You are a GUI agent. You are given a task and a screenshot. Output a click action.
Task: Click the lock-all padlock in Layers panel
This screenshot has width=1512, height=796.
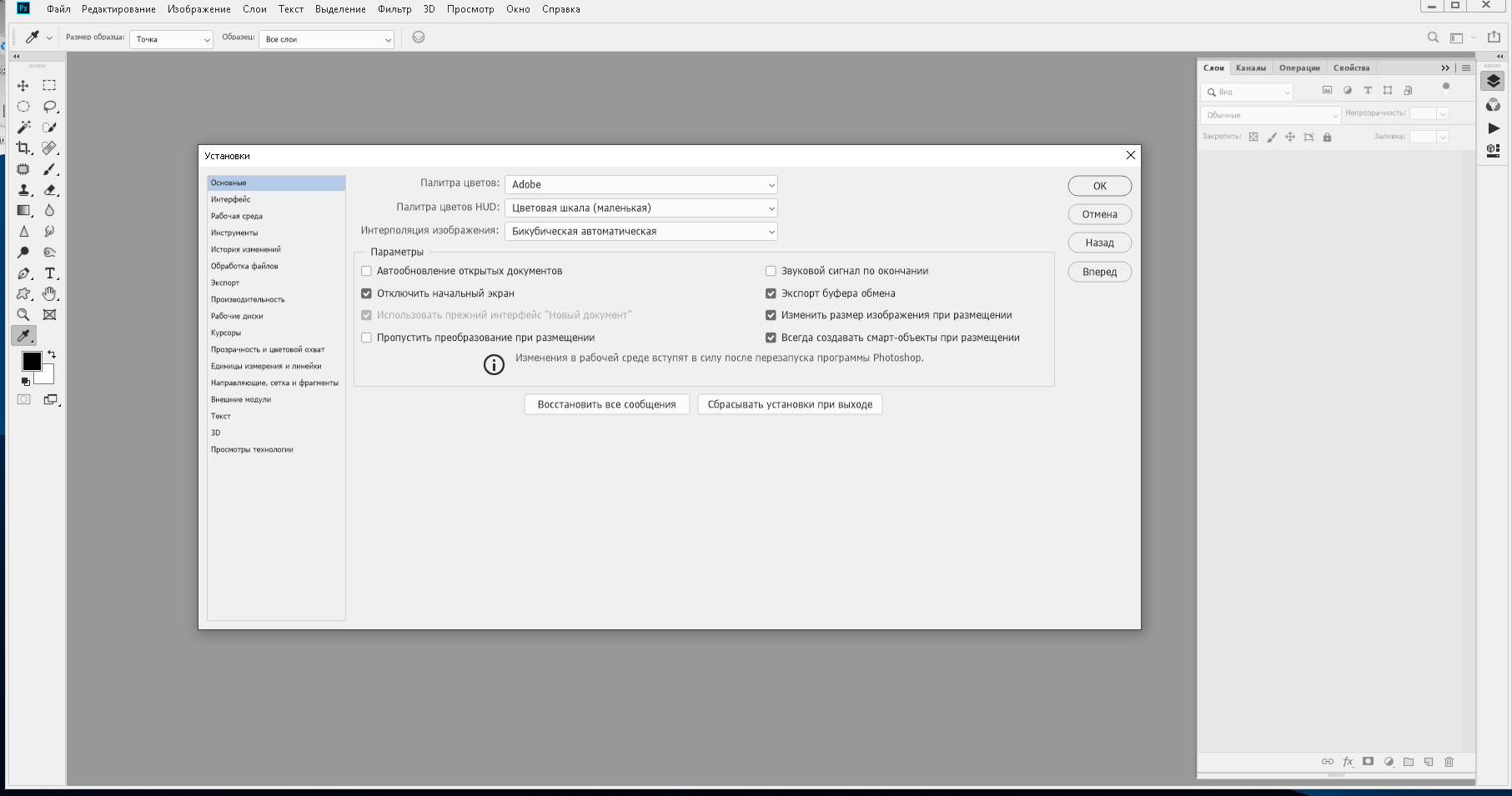point(1327,137)
